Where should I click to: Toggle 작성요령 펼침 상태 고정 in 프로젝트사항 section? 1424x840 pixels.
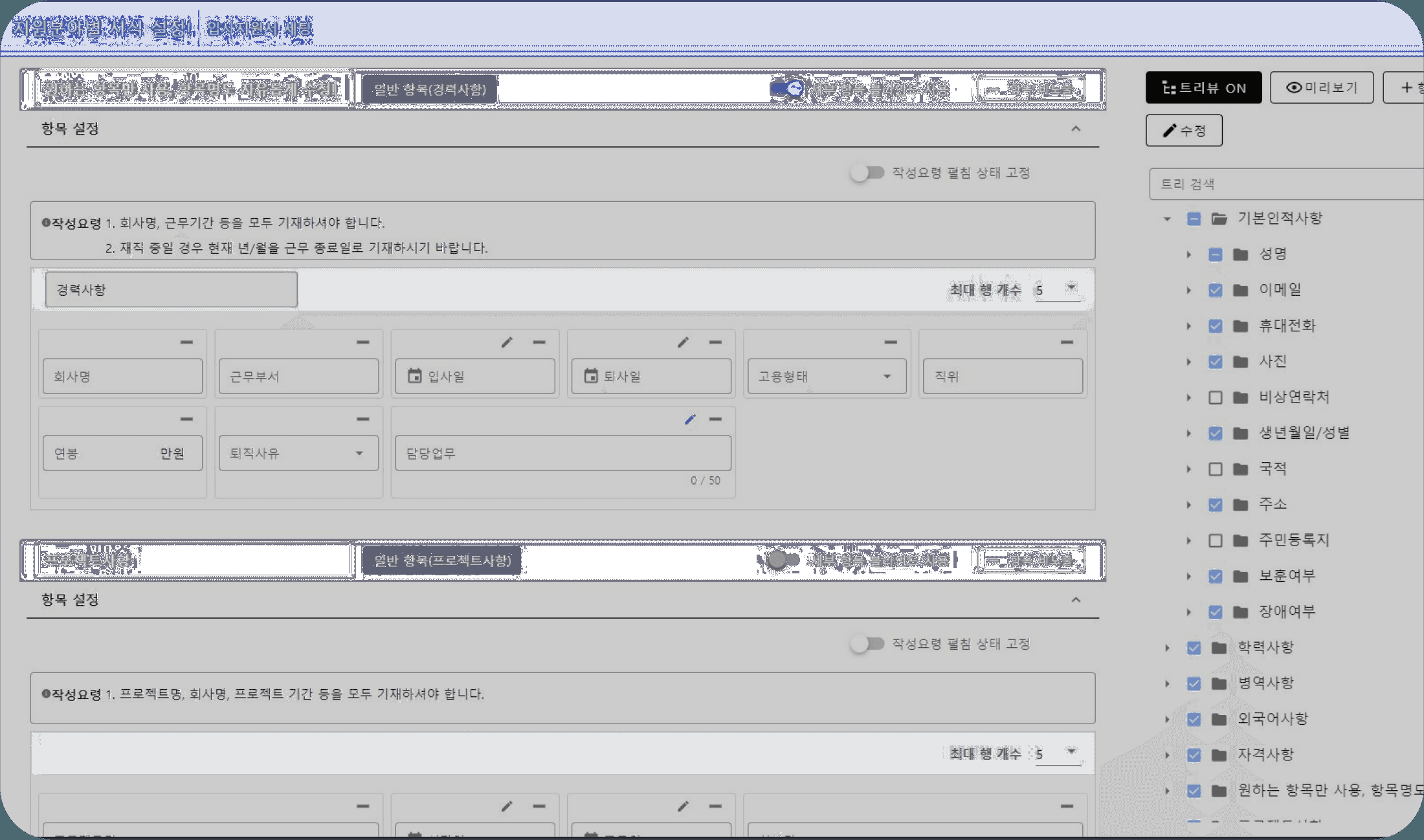pos(867,644)
